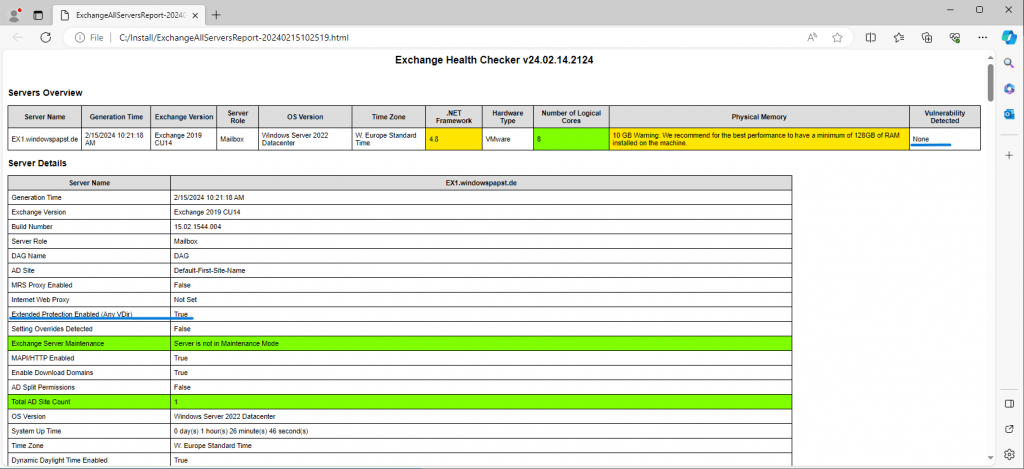Viewport: 1024px width, 469px height.
Task: Toggle sidebar visibility icon
Action: [x=1009, y=404]
